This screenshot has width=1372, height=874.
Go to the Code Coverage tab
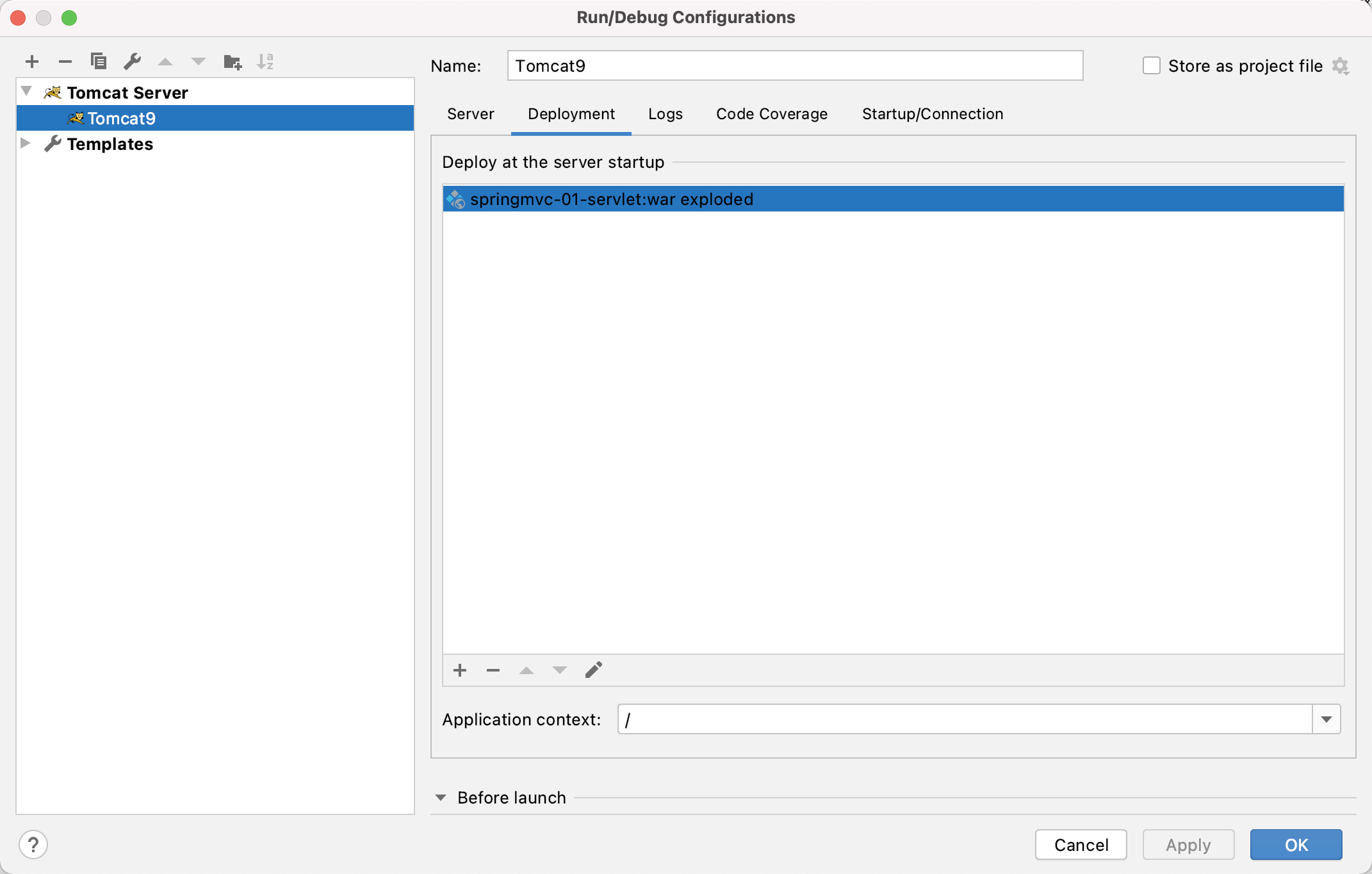pyautogui.click(x=772, y=114)
